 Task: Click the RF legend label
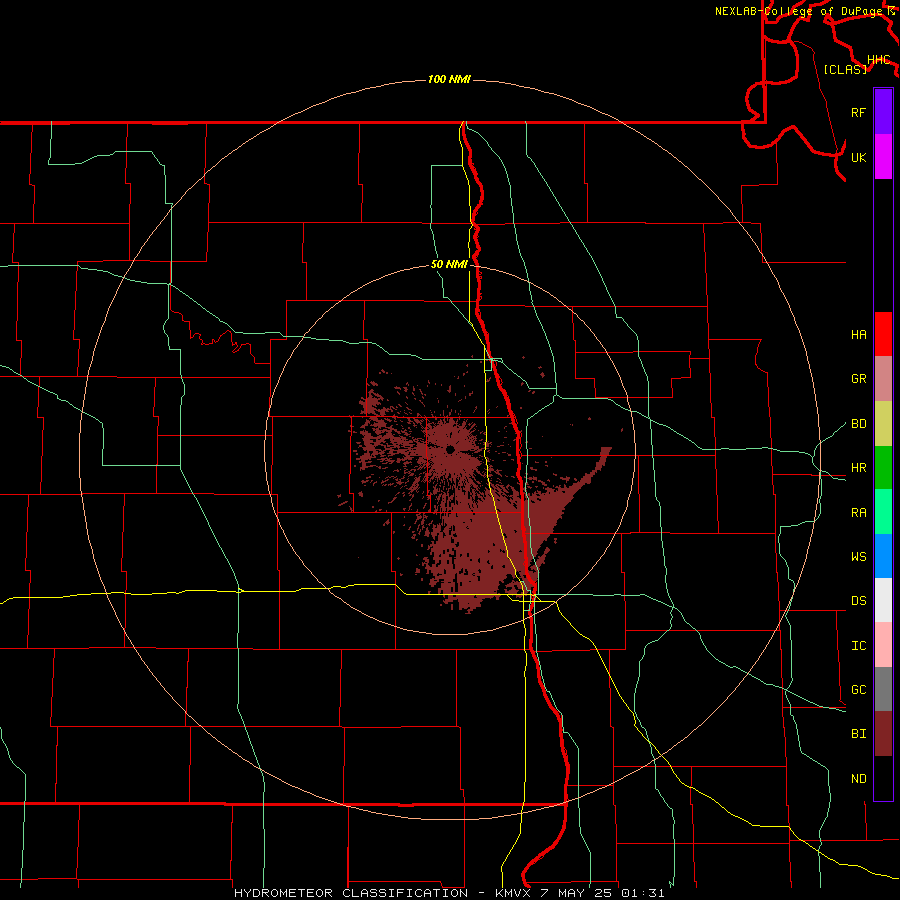click(x=858, y=112)
